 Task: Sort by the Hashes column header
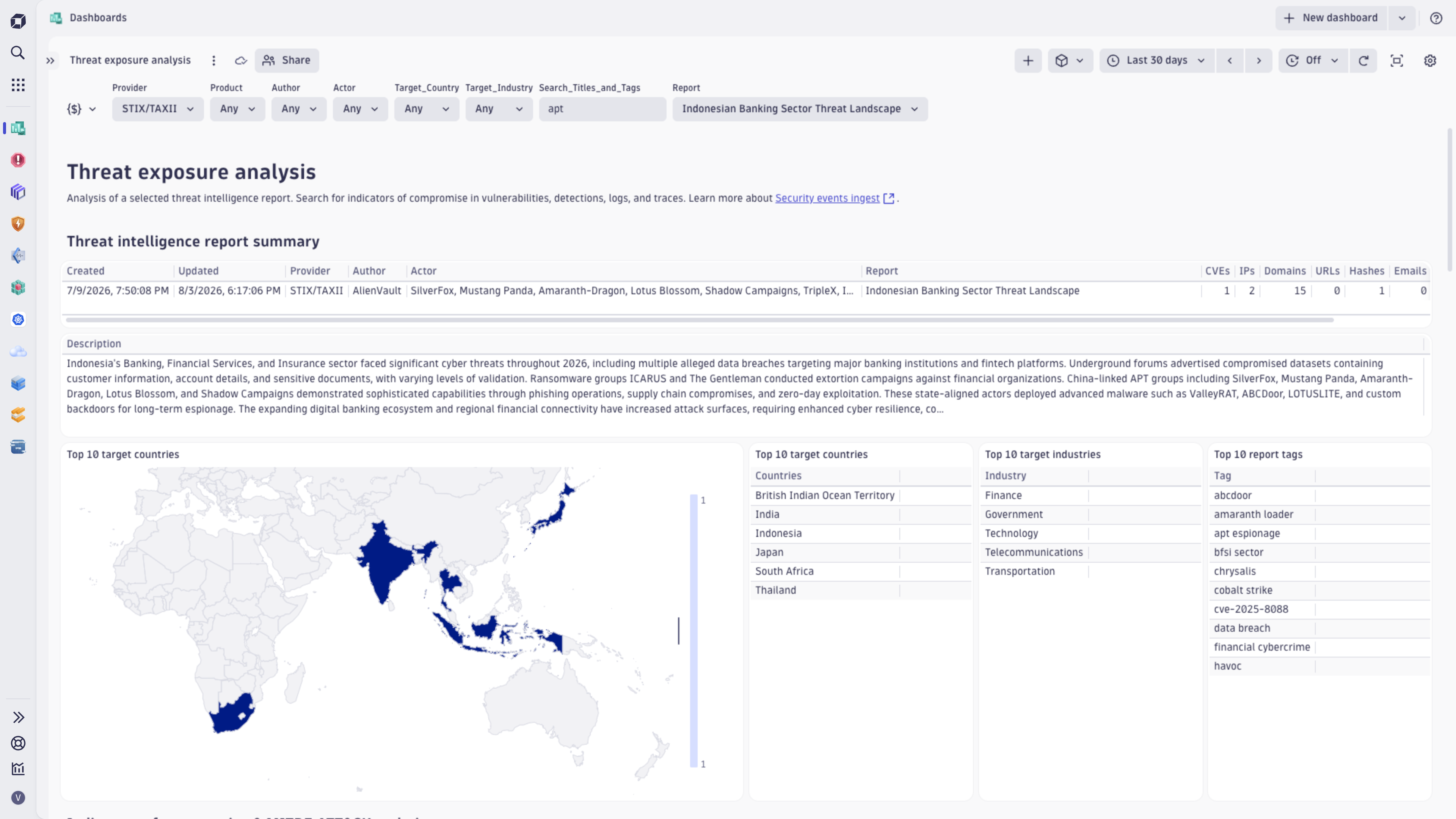coord(1366,271)
